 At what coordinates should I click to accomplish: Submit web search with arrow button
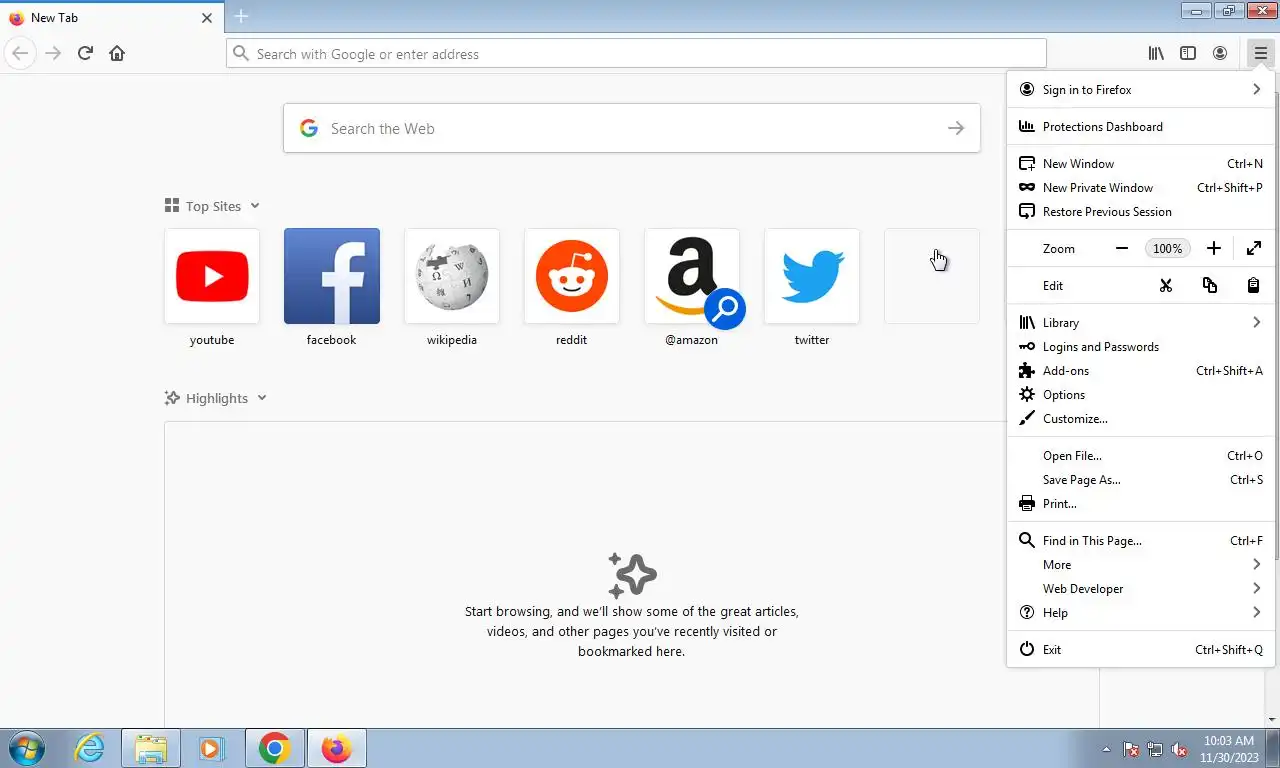click(x=956, y=128)
